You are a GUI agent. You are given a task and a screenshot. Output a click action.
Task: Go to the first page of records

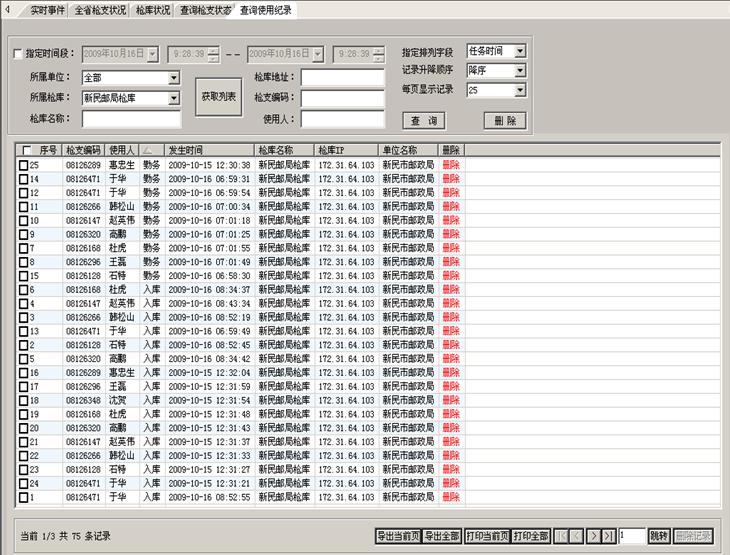pyautogui.click(x=560, y=536)
